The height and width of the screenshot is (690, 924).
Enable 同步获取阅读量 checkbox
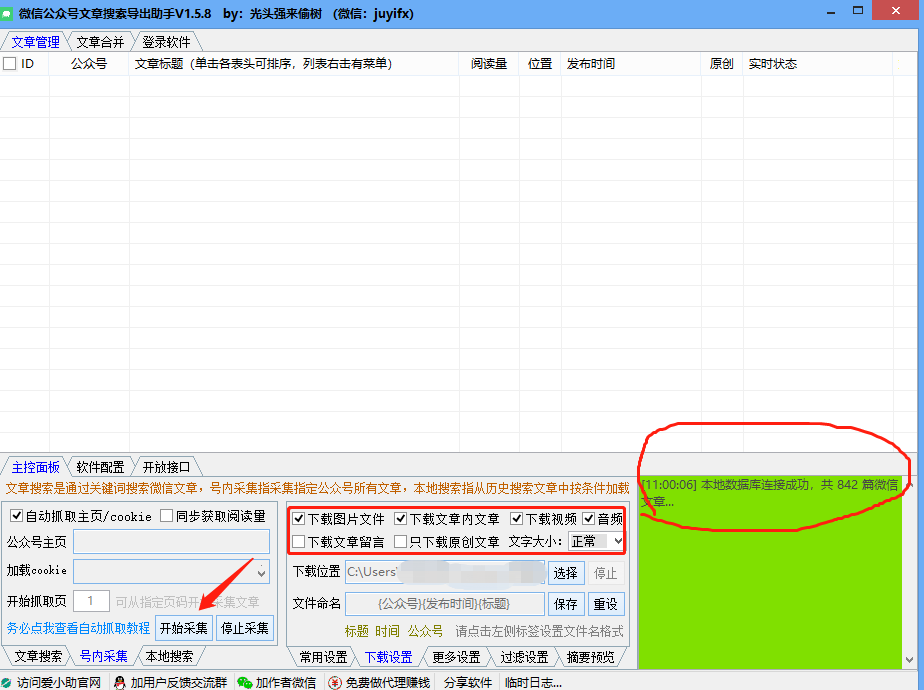(x=167, y=516)
